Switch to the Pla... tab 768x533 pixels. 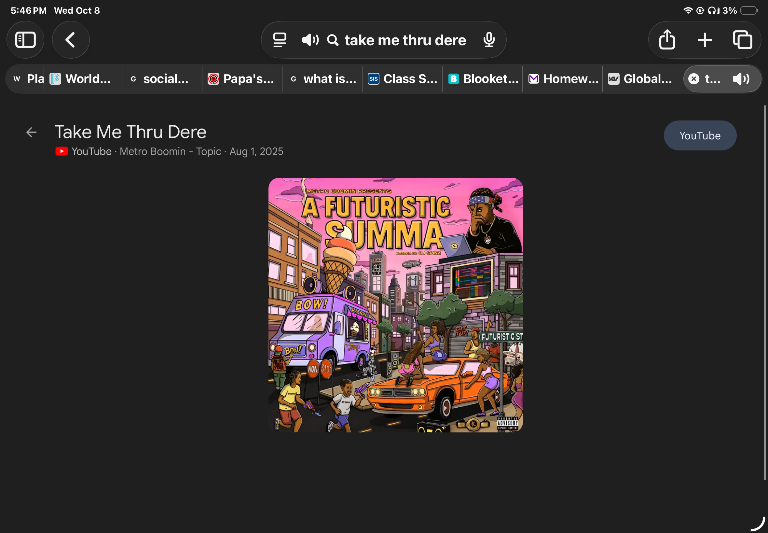coord(28,79)
